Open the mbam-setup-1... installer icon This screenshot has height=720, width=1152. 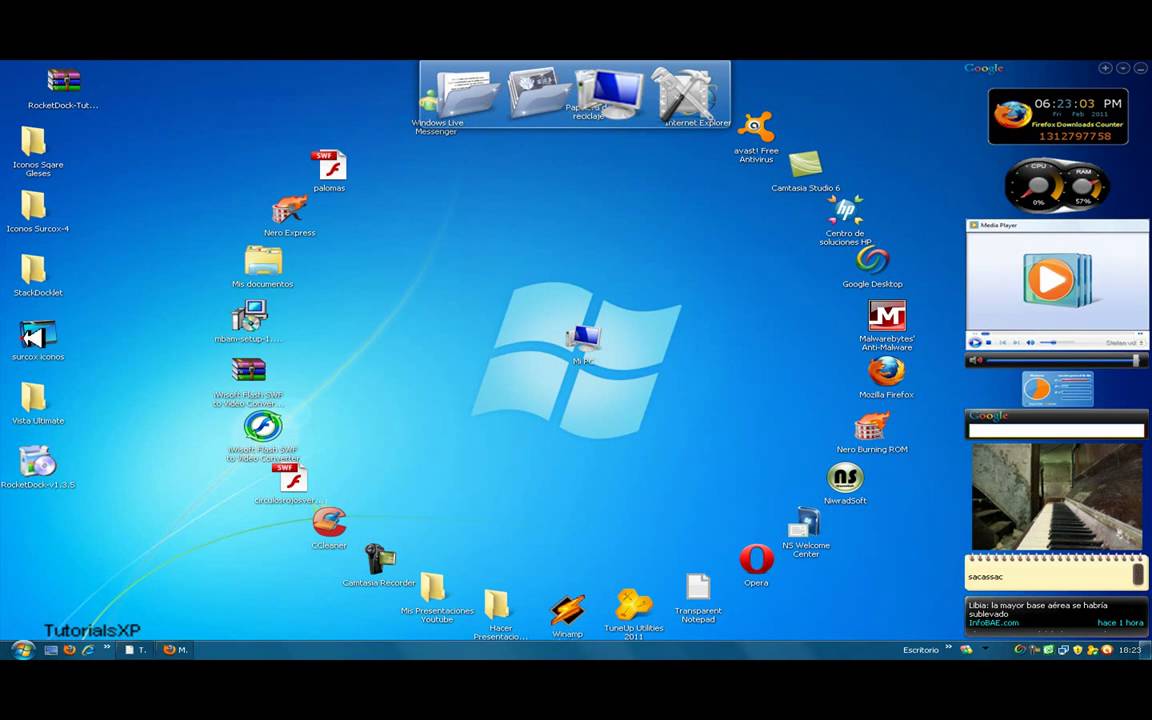249,316
